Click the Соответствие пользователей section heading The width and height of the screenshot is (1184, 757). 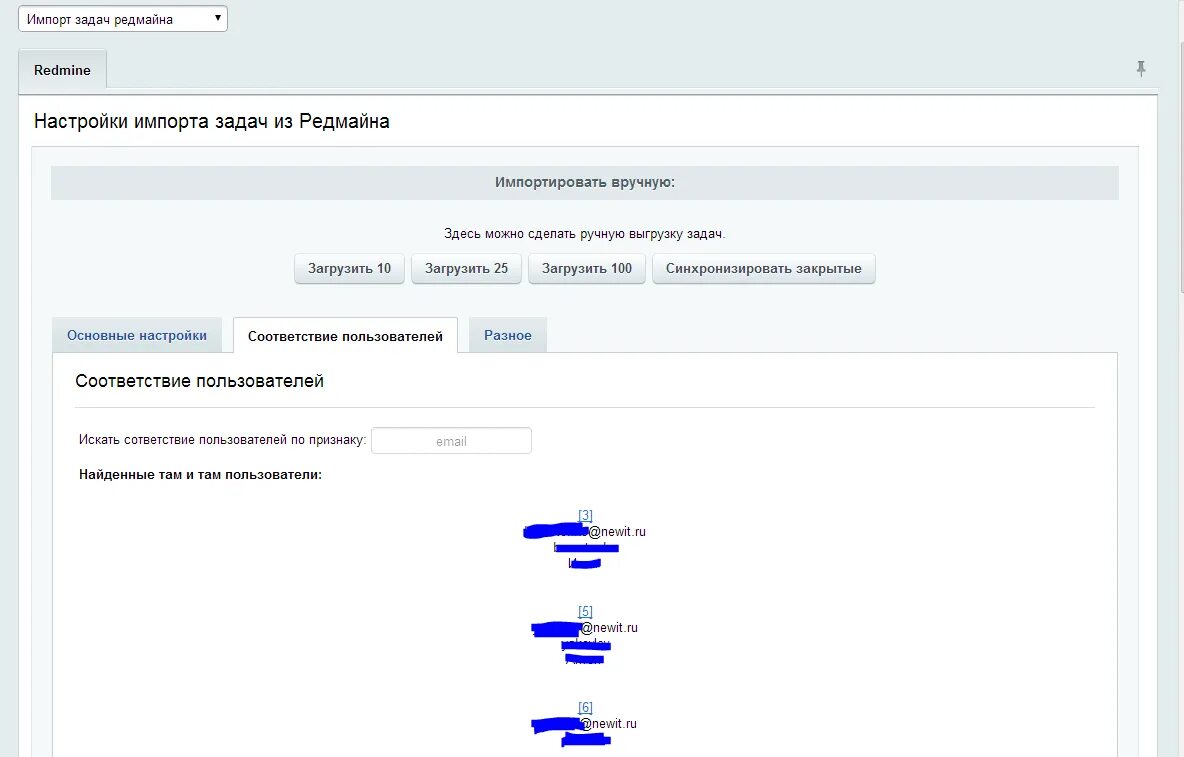coord(199,381)
